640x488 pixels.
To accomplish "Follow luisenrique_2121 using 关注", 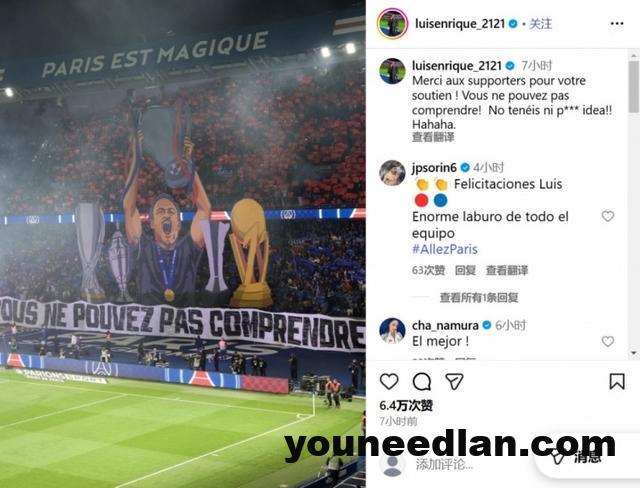I will (540, 24).
